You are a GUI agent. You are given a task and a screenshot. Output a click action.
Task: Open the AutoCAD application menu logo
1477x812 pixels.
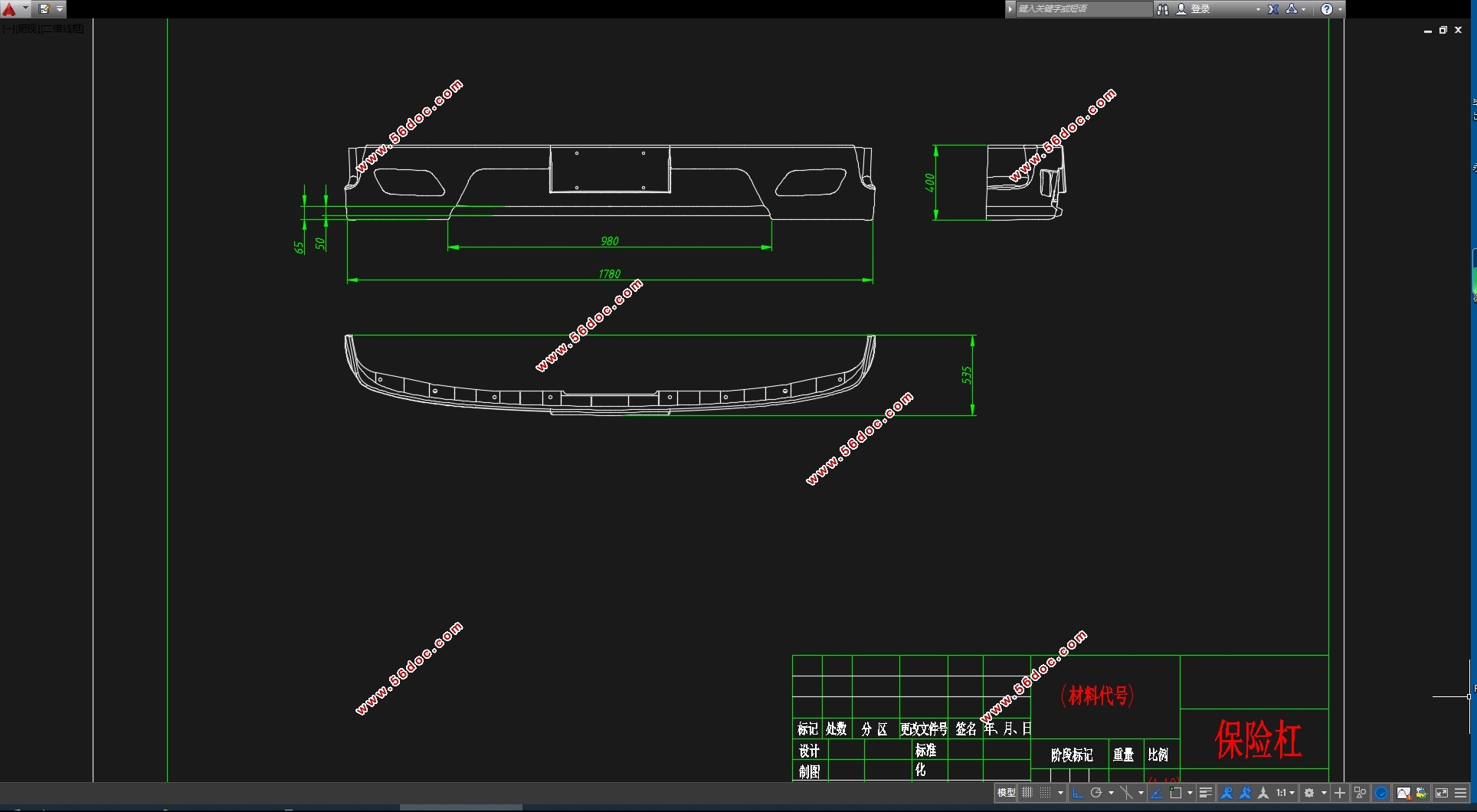(9, 9)
